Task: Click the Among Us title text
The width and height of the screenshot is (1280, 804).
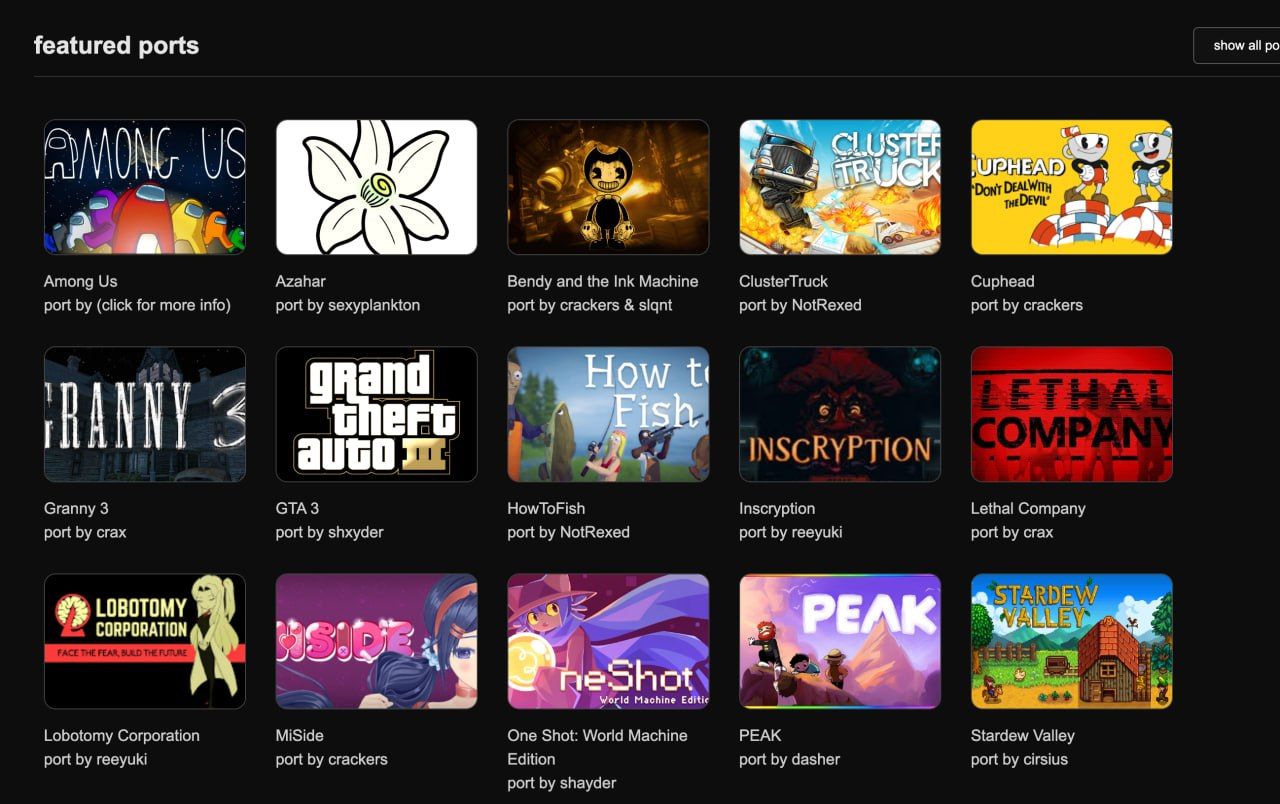Action: point(81,281)
